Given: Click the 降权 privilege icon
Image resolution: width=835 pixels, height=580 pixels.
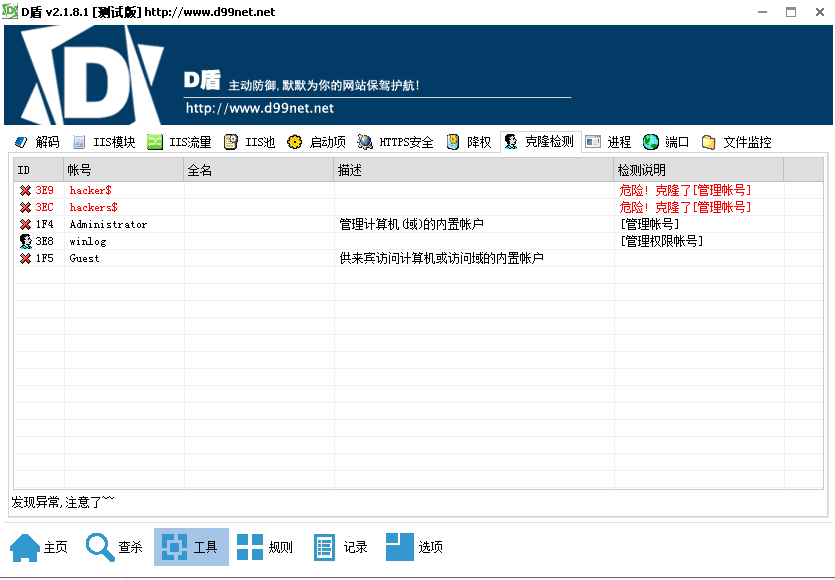Looking at the screenshot, I should click(x=453, y=142).
